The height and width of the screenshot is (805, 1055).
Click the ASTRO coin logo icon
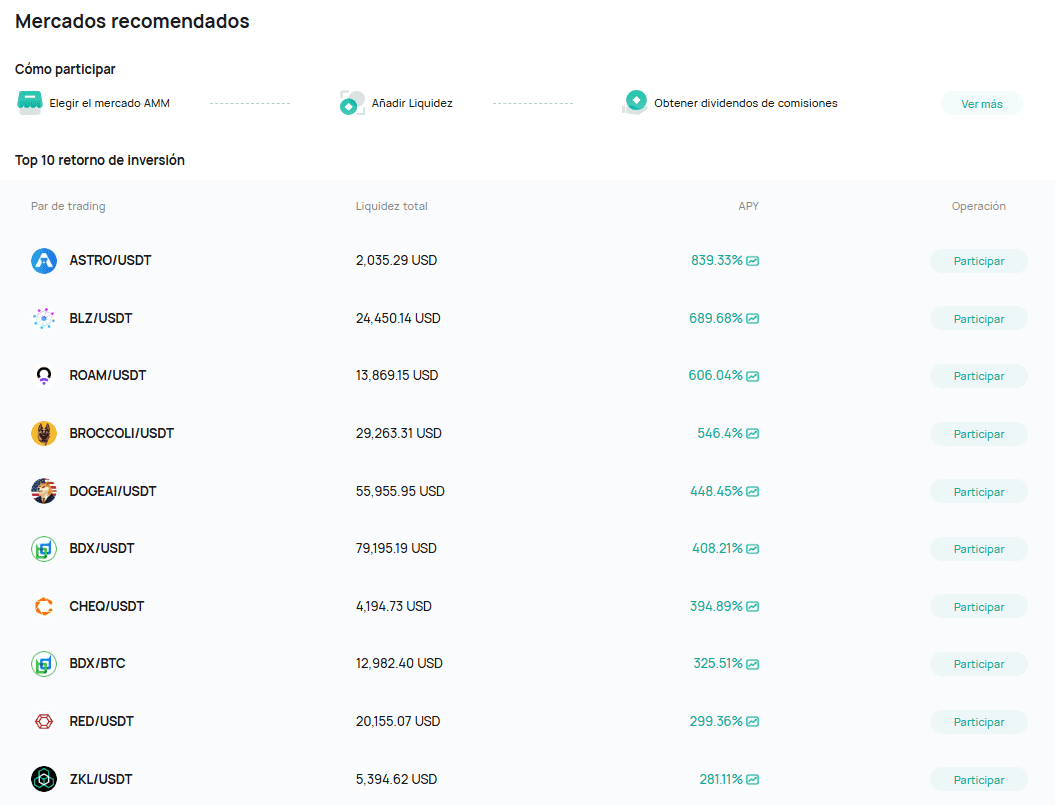pos(44,260)
